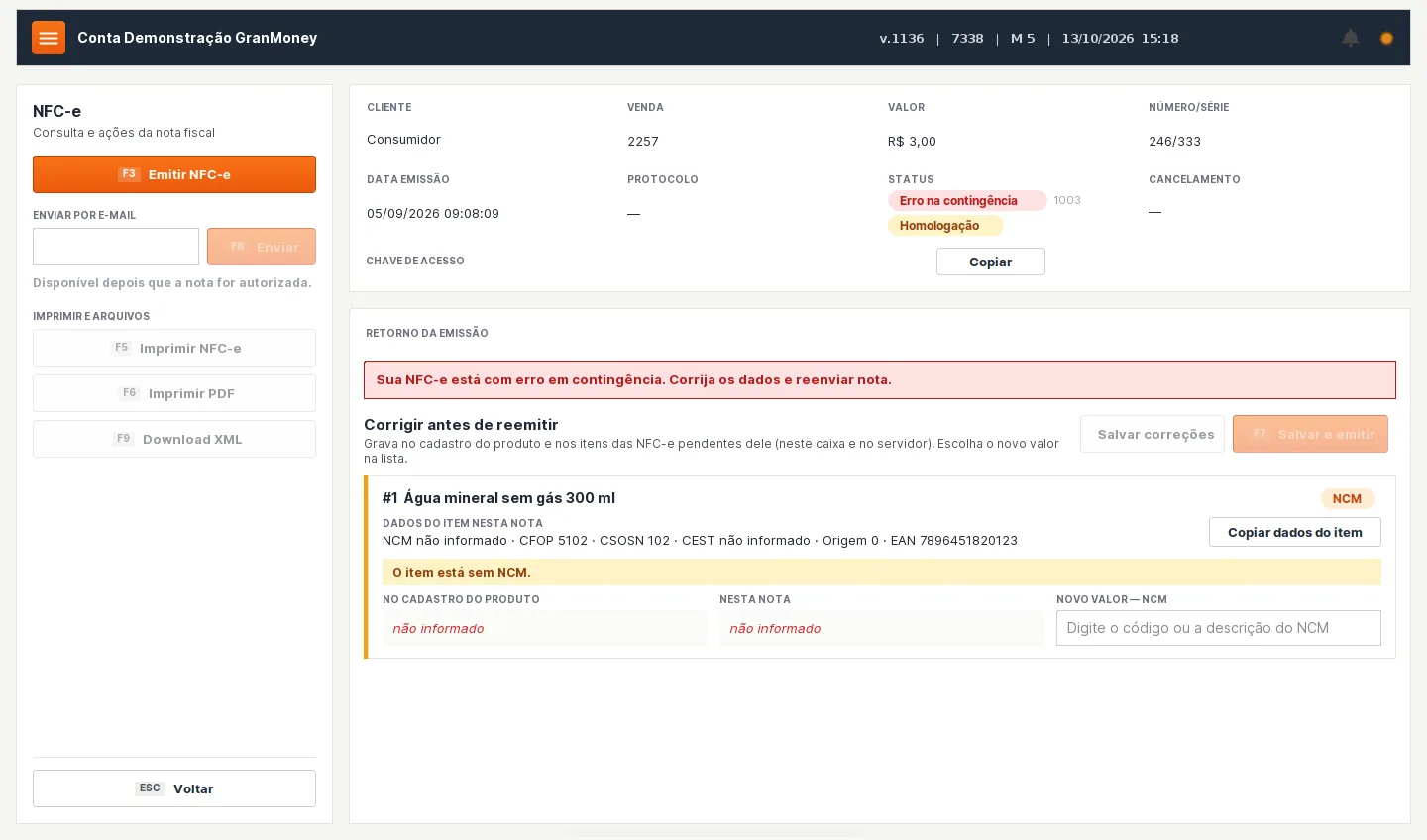Click the M 5 indicator in header
This screenshot has width=1427, height=840.
click(x=1023, y=39)
